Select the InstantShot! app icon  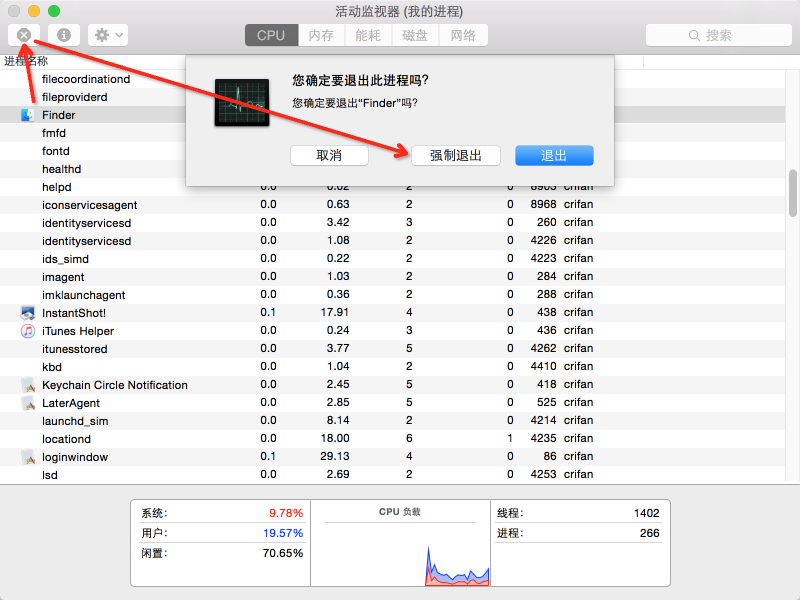[28, 313]
